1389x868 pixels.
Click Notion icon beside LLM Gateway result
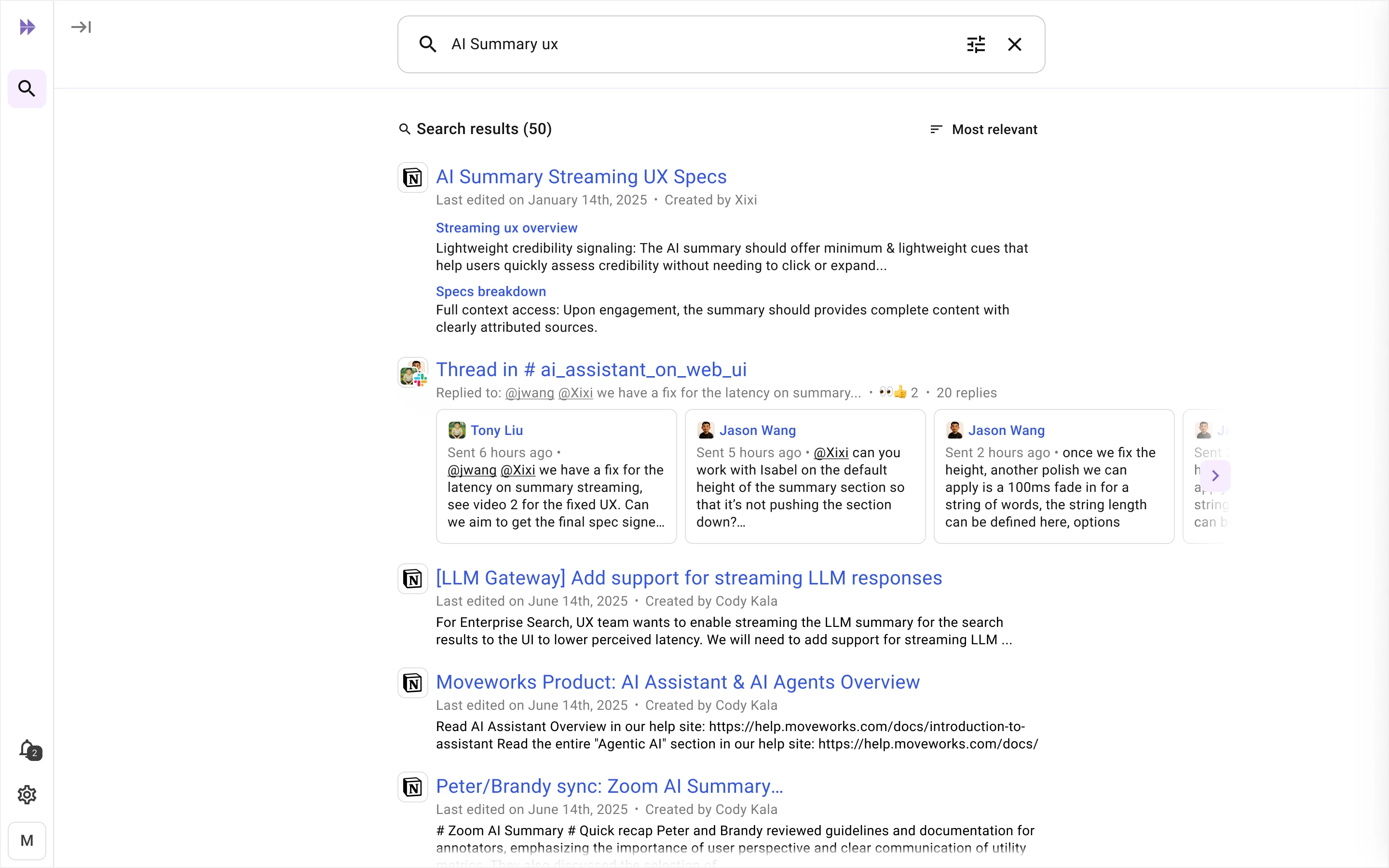click(413, 579)
